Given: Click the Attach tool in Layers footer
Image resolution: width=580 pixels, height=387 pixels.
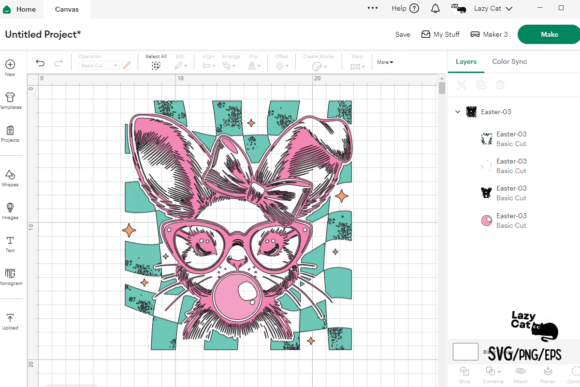Looking at the screenshot, I should click(520, 375).
